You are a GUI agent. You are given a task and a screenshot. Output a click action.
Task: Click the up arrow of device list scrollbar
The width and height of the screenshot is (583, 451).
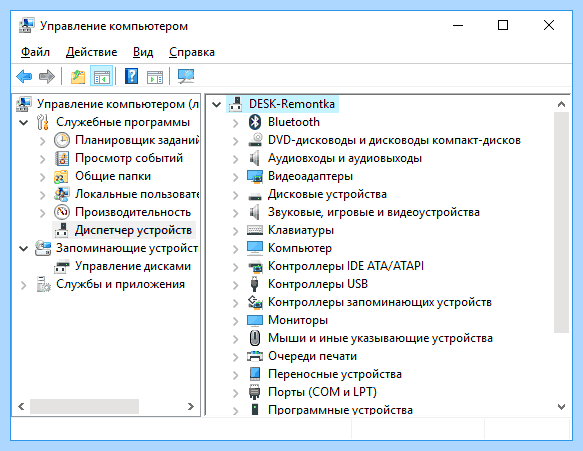561,104
